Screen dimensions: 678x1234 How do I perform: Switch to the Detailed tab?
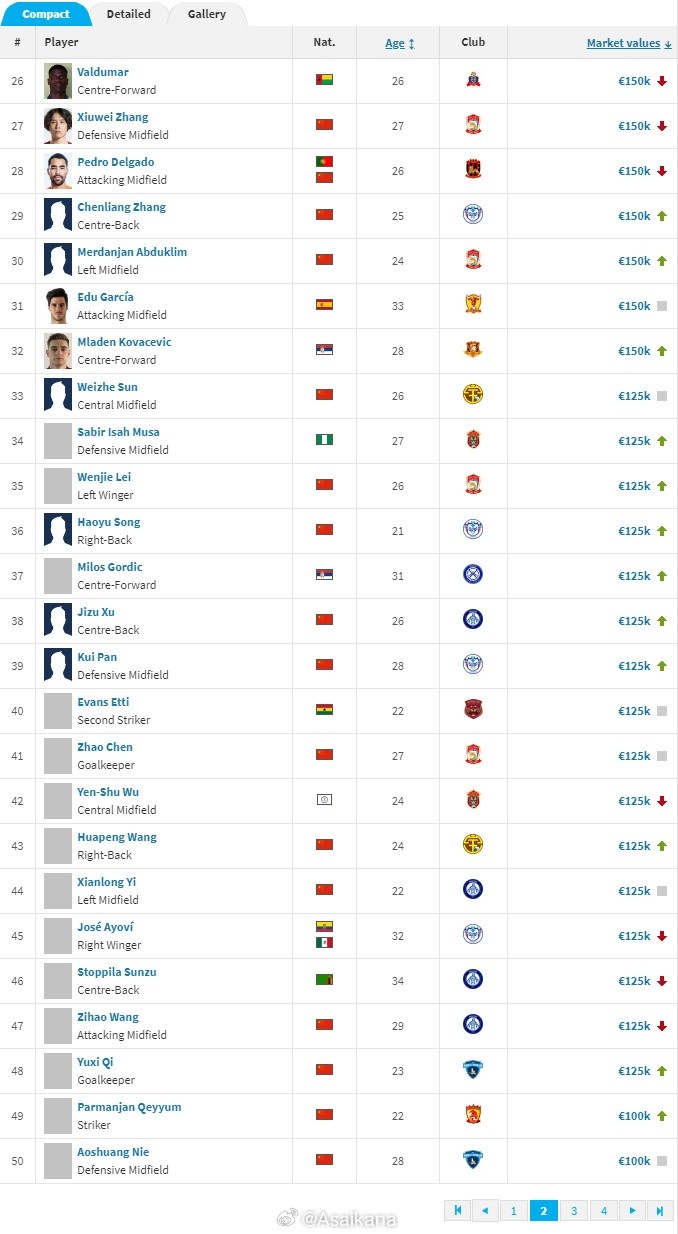[x=128, y=14]
